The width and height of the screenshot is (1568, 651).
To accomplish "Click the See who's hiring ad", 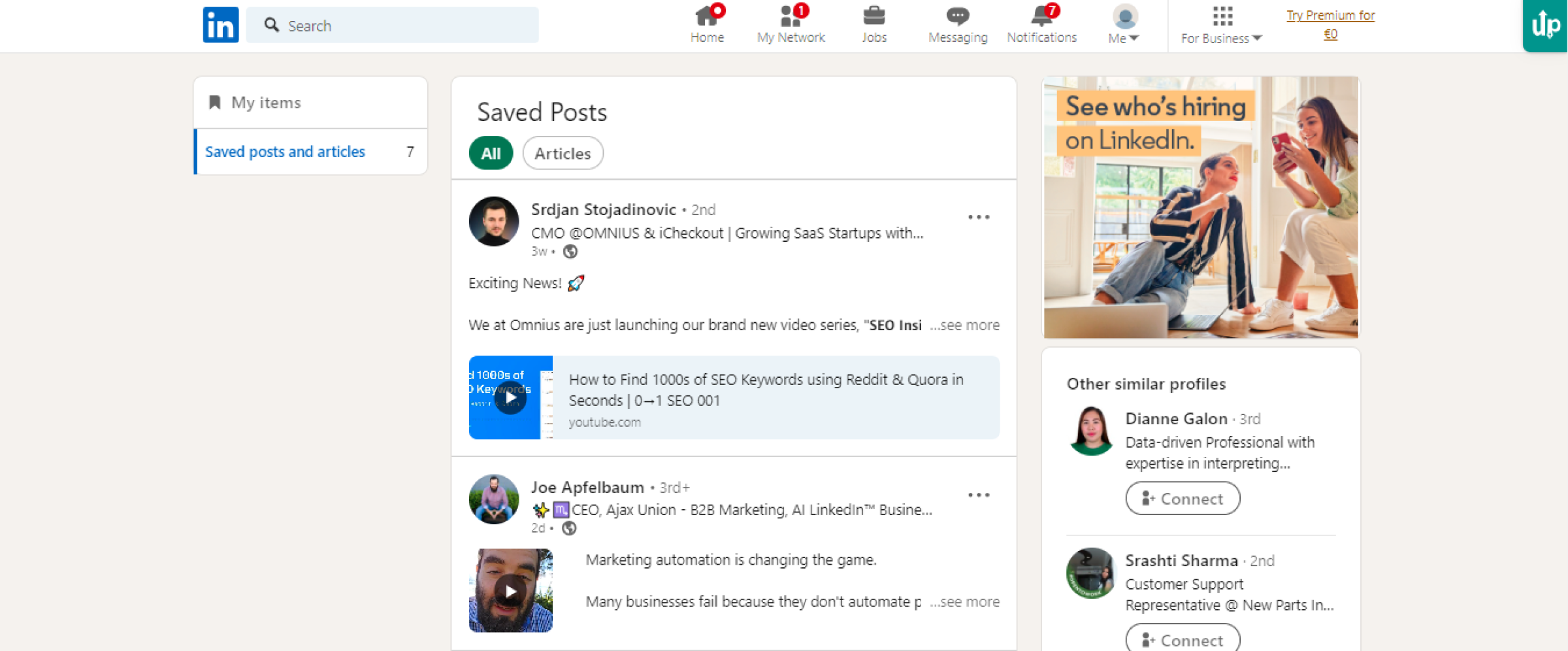I will click(1201, 207).
